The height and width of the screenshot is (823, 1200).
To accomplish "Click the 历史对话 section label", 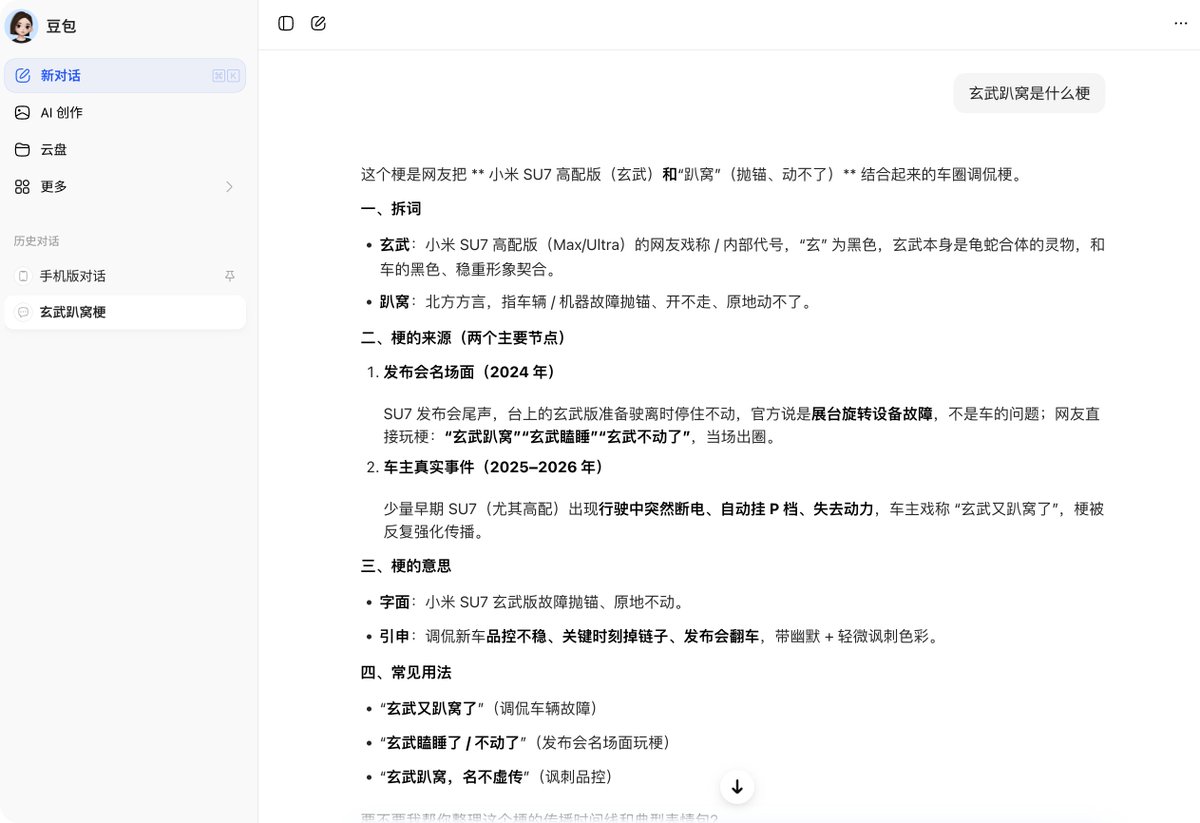I will pyautogui.click(x=36, y=241).
